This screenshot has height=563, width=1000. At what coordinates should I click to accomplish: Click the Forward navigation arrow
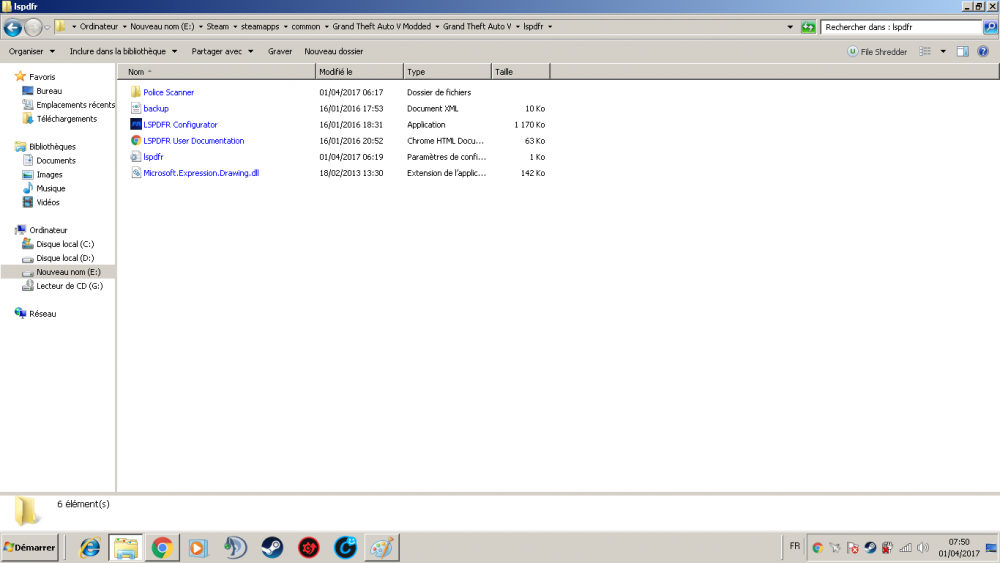[x=33, y=27]
